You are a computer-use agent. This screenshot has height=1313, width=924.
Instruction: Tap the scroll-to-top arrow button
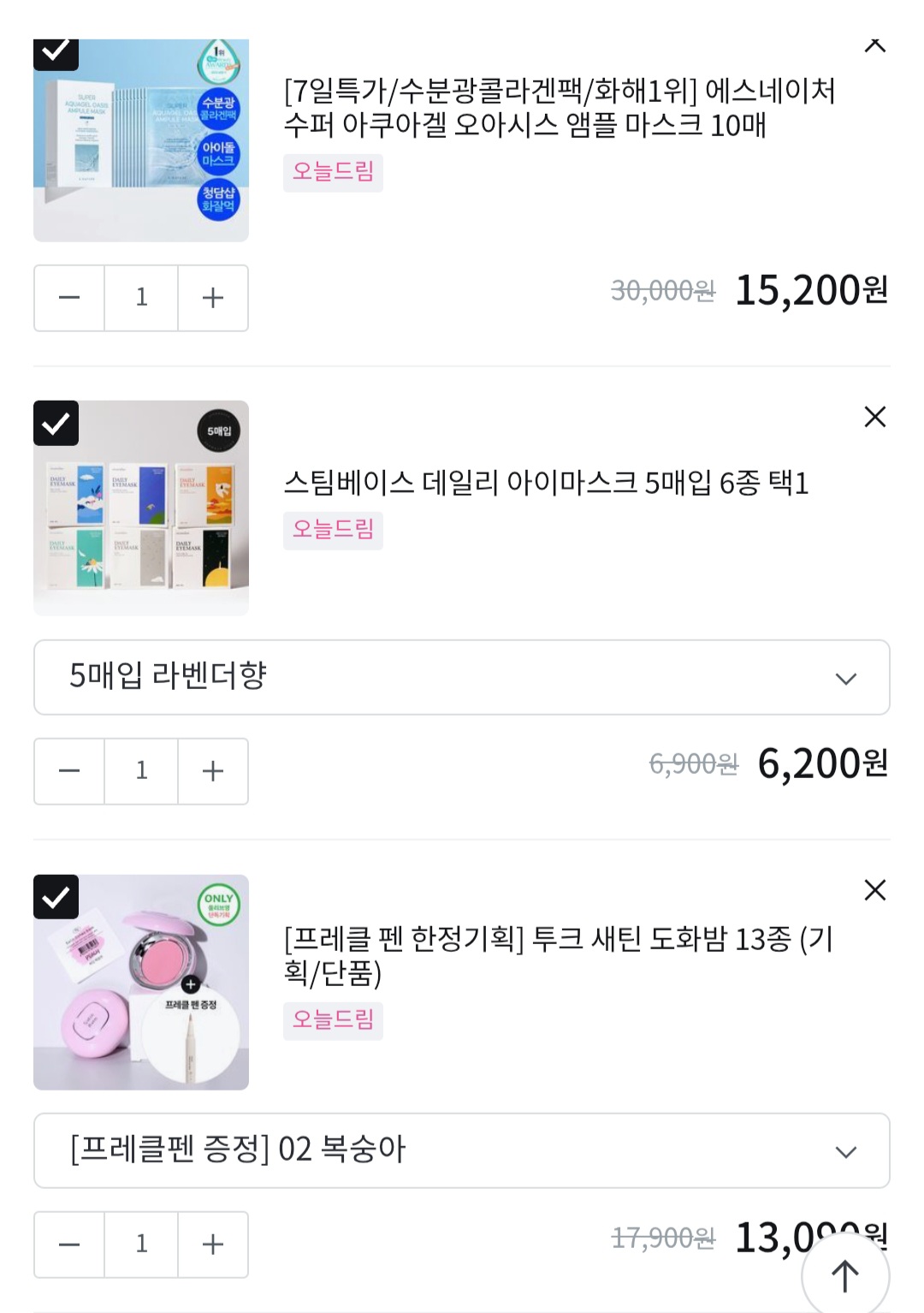pos(845,1275)
